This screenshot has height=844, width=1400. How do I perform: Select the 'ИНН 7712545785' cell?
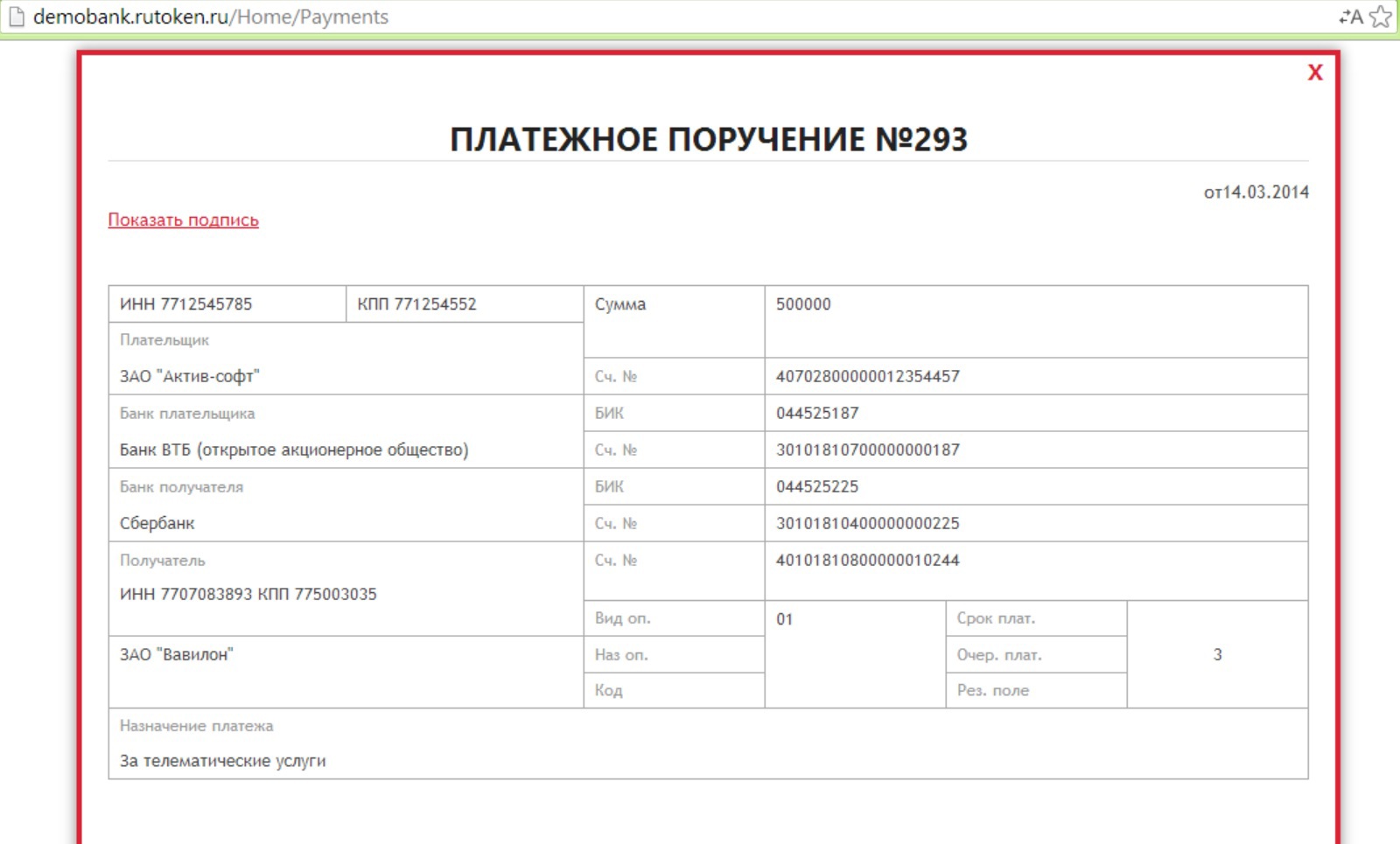(x=227, y=303)
